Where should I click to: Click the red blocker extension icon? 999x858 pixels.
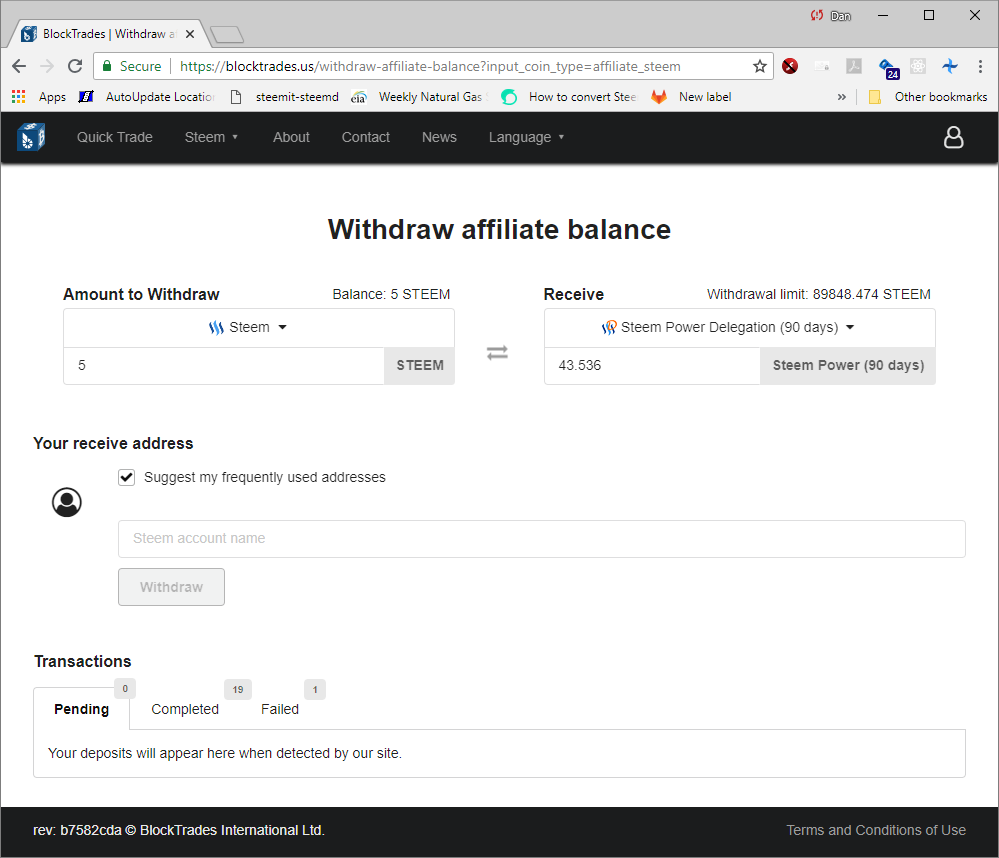coord(790,66)
